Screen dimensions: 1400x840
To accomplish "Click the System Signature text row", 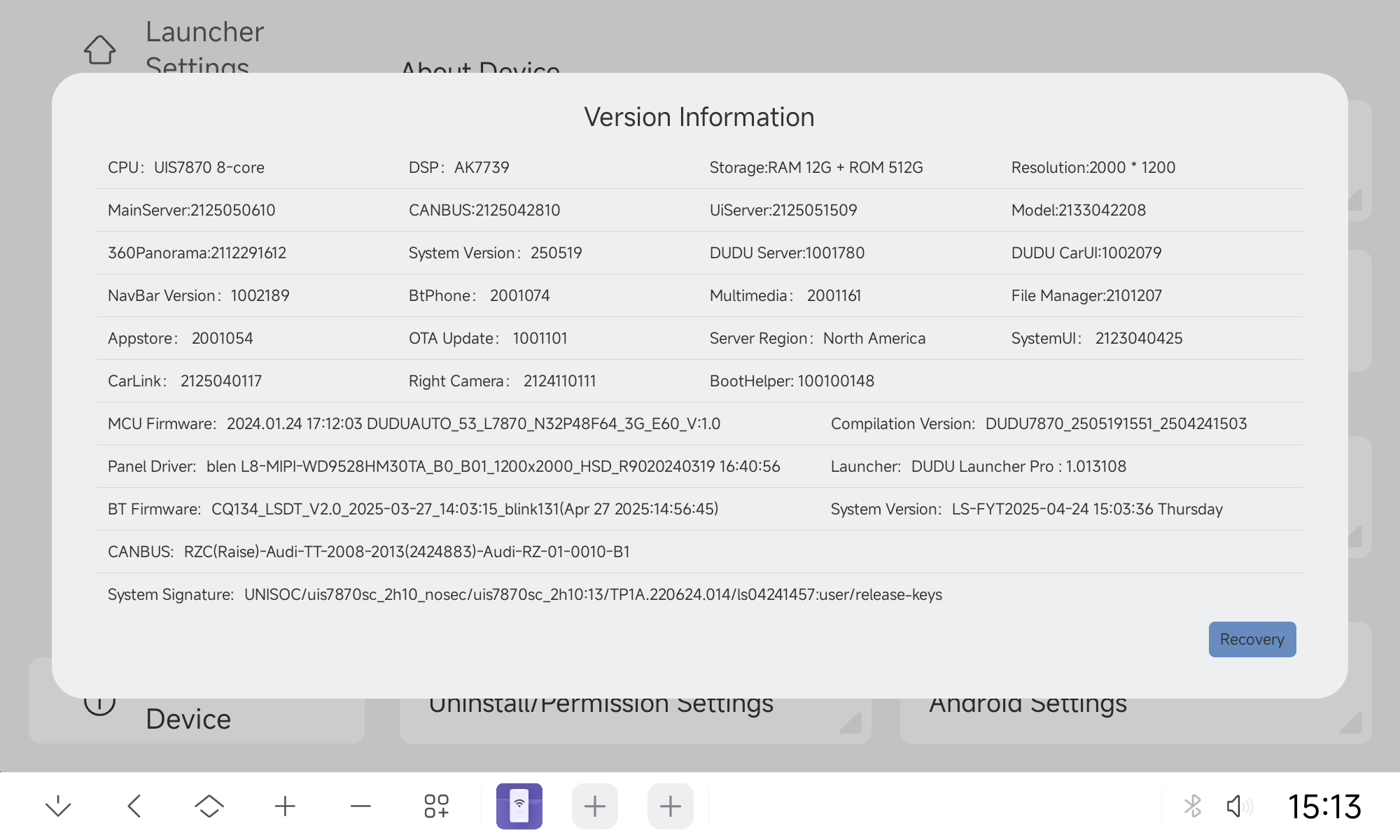I will pos(524,594).
